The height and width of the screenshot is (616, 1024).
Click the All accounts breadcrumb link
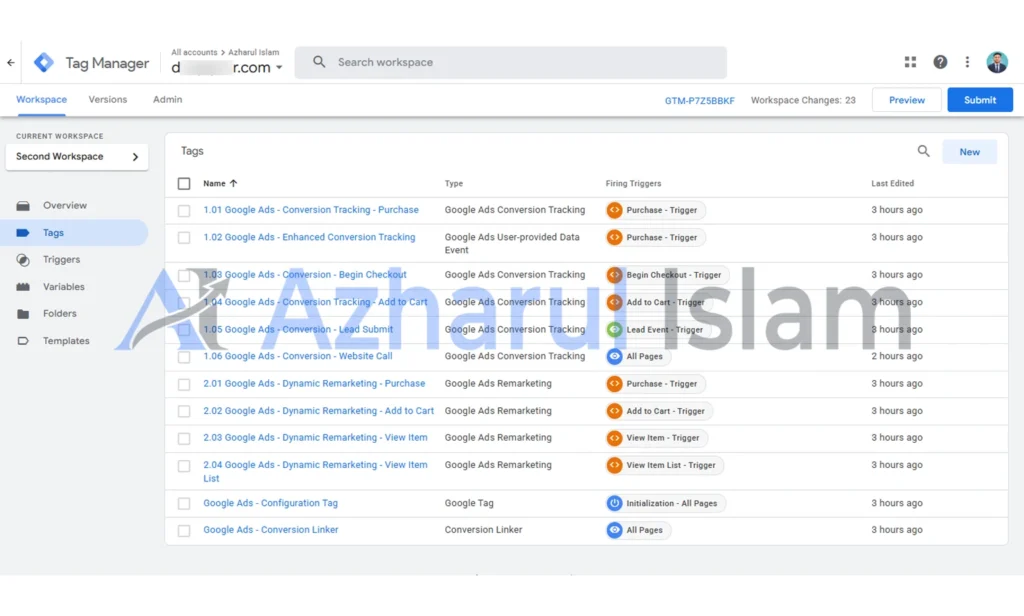click(194, 52)
